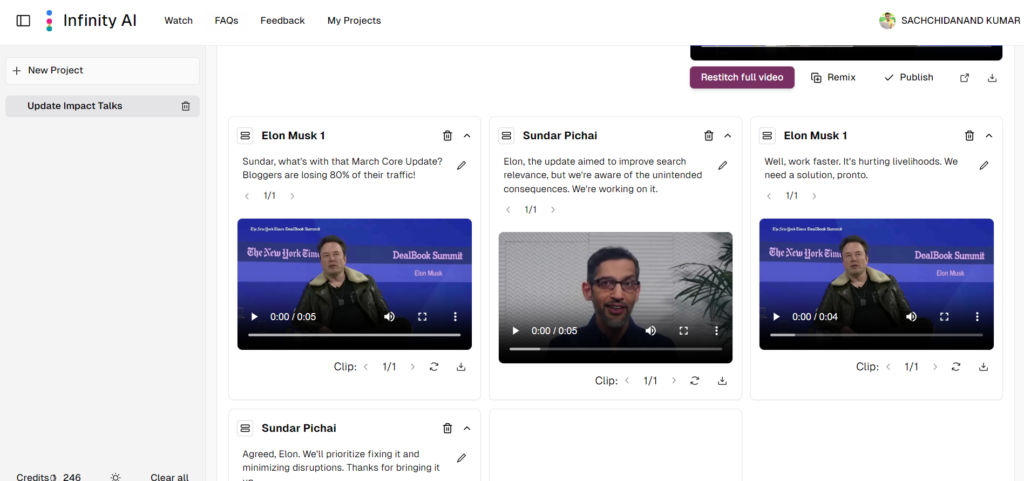Create a New Project from the sidebar

pyautogui.click(x=102, y=71)
